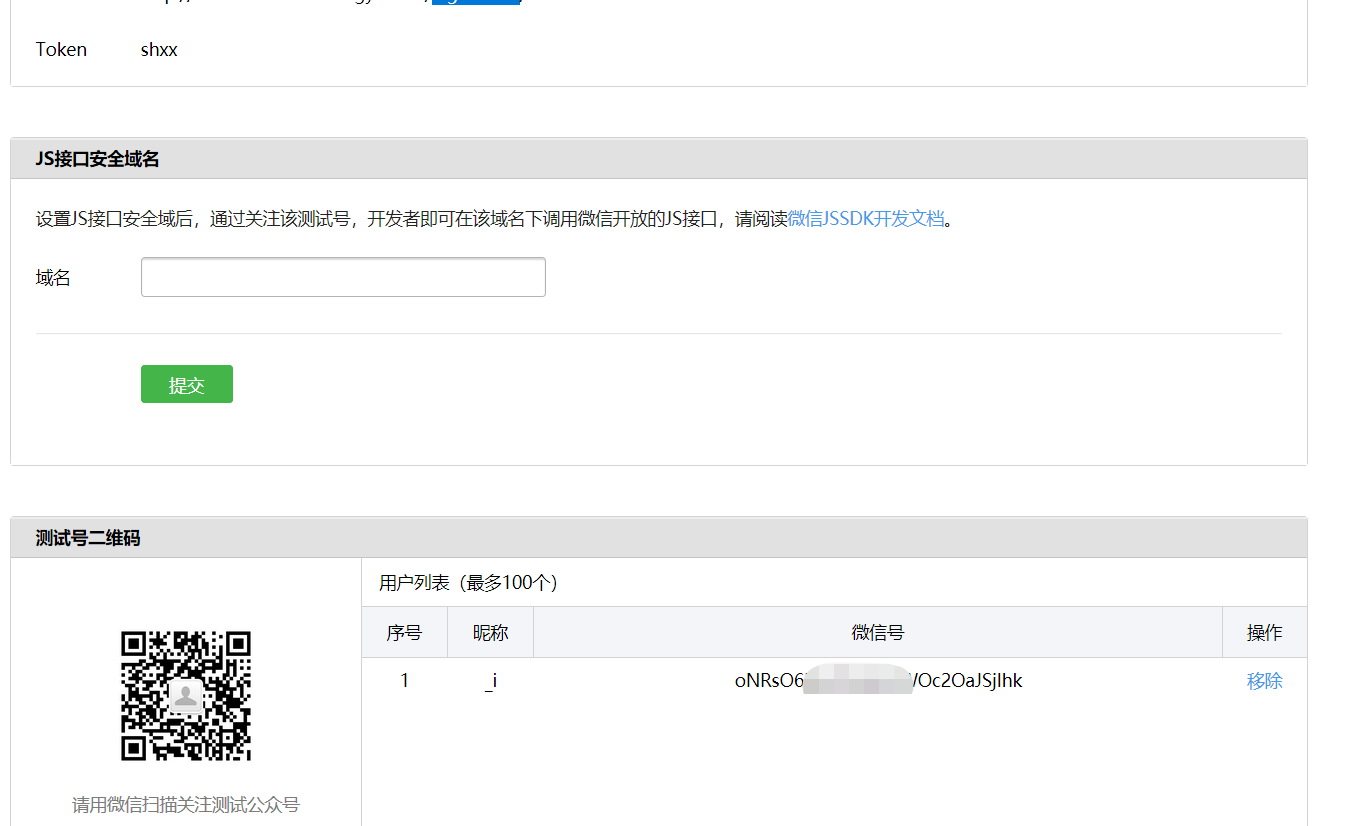
Task: Click the 操作 column header
Action: [1264, 632]
